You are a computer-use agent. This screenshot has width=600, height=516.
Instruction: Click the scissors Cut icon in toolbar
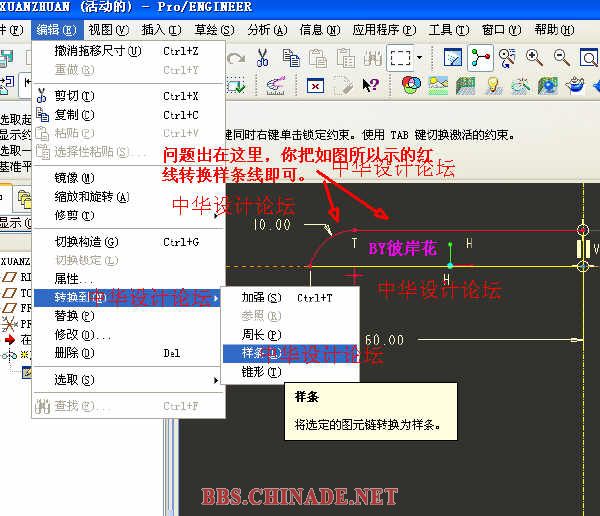click(262, 58)
